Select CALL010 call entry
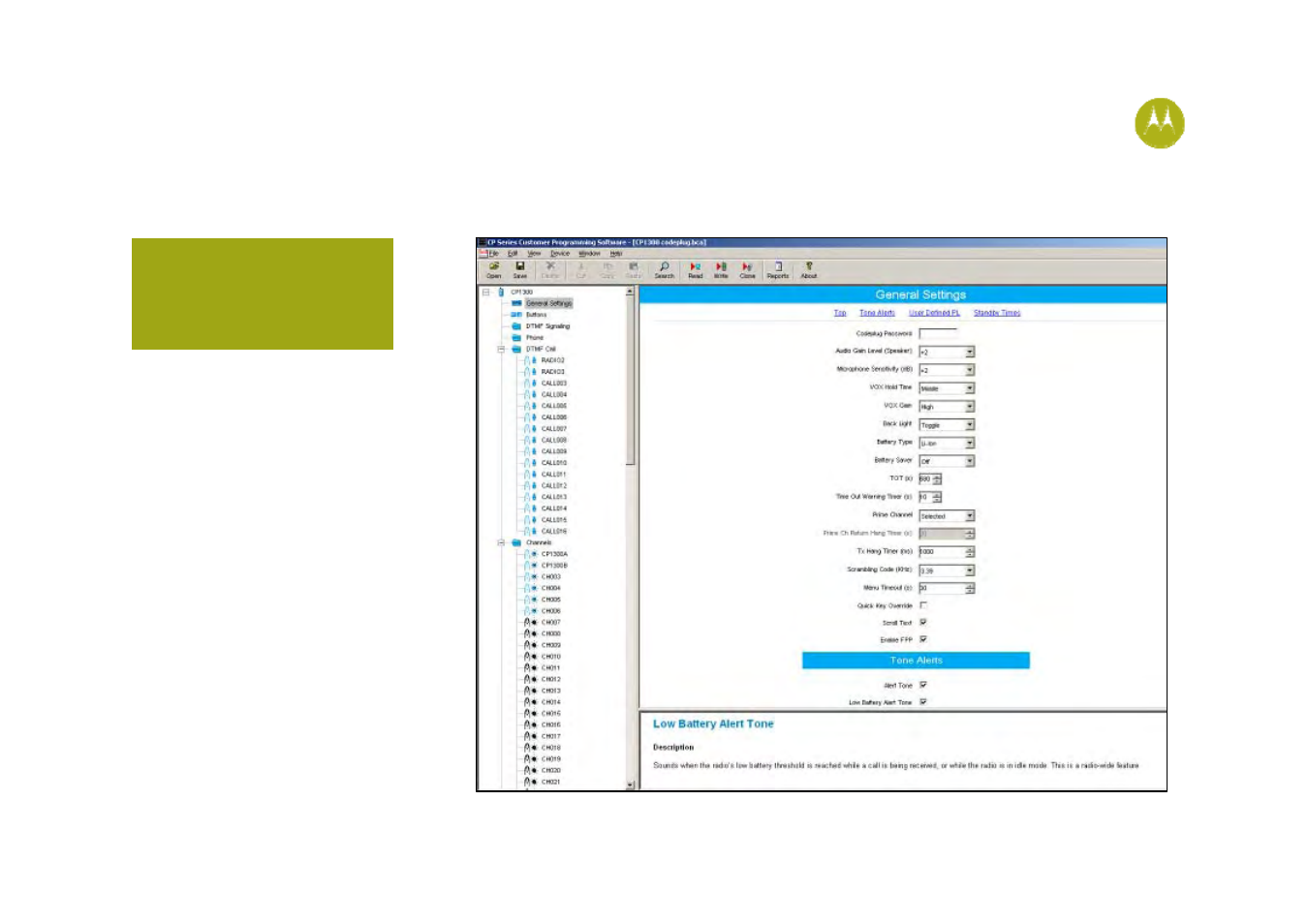Image resolution: width=1308 pixels, height=924 pixels. click(553, 463)
